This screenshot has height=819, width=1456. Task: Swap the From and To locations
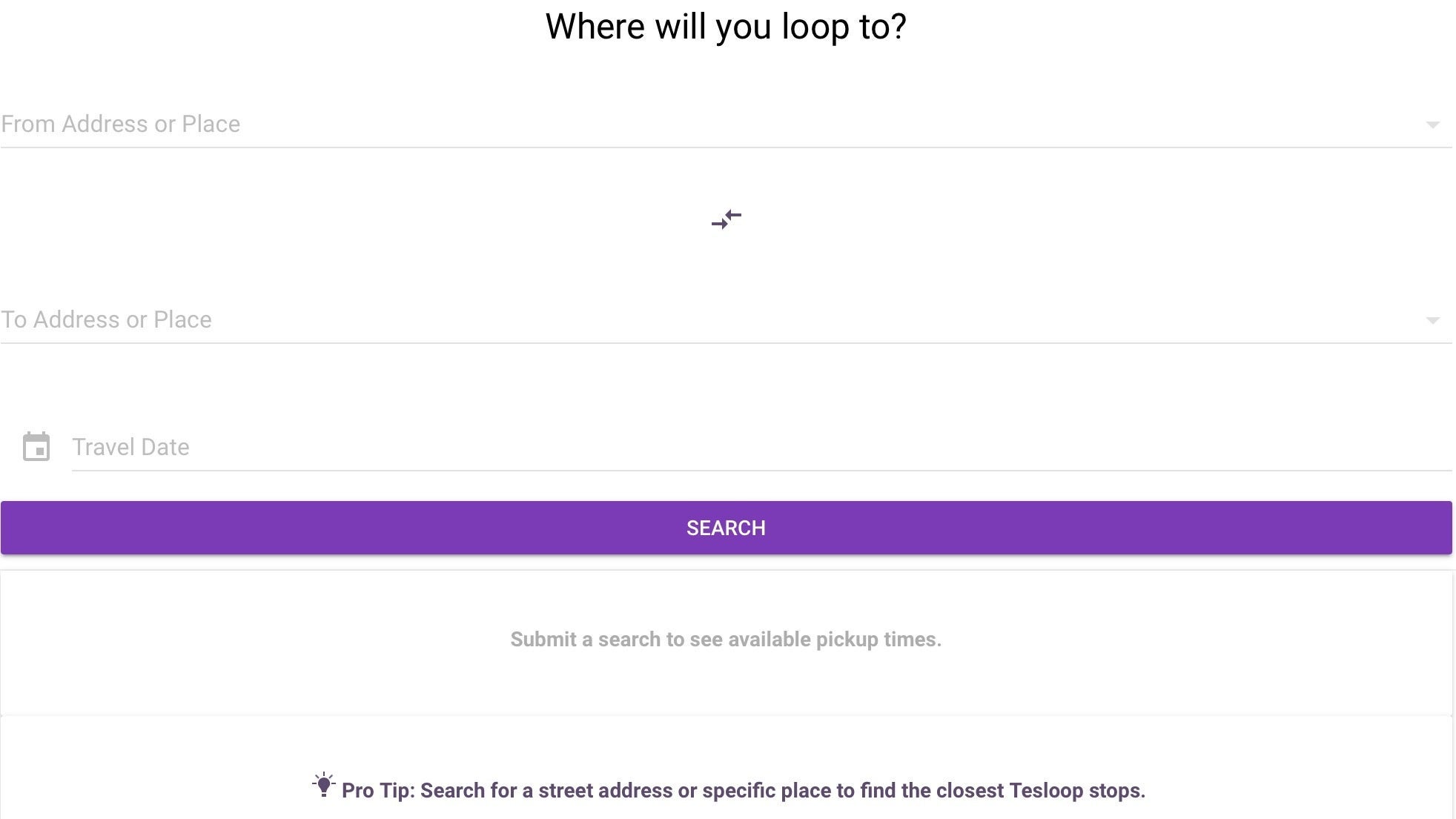tap(726, 219)
